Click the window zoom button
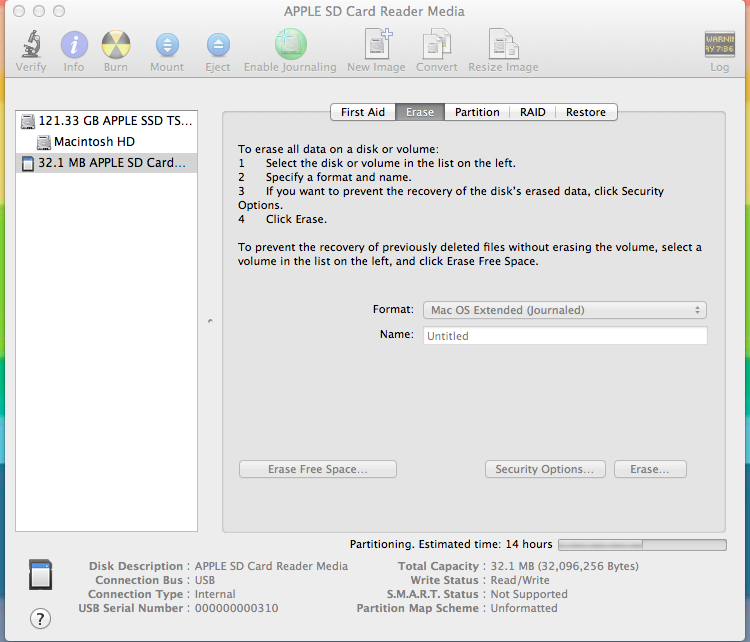 pyautogui.click(x=59, y=11)
